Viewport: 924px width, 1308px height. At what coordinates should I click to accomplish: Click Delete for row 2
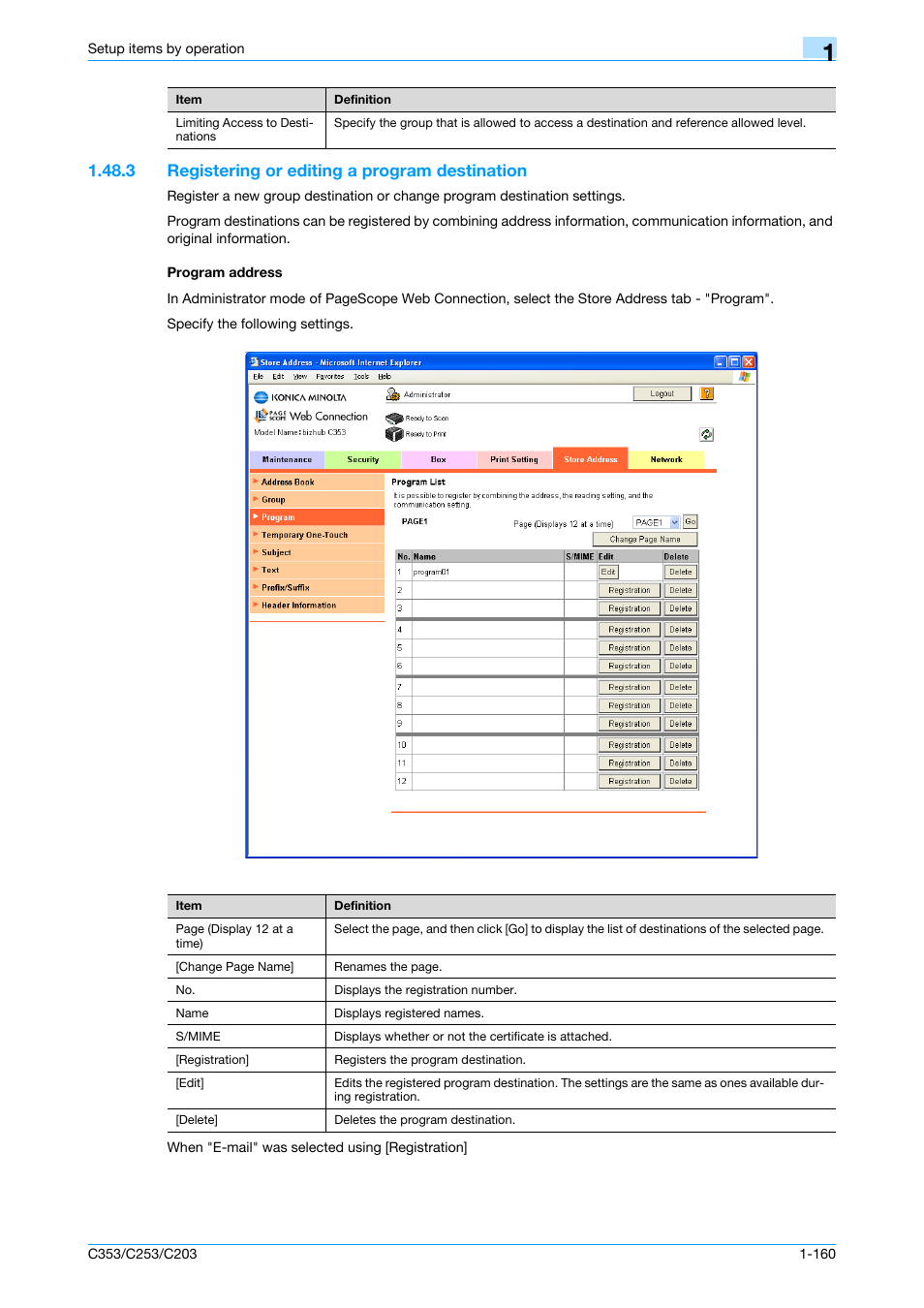(681, 590)
